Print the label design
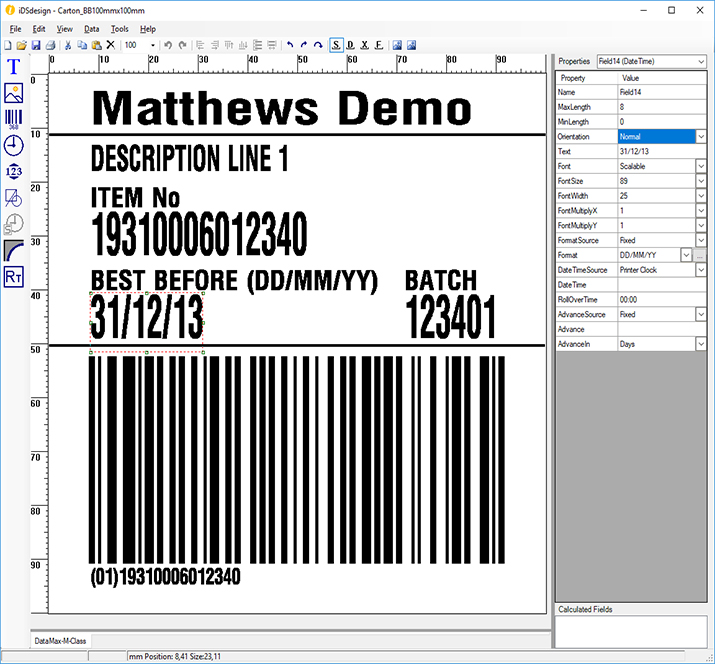Viewport: 715px width, 664px height. 51,45
